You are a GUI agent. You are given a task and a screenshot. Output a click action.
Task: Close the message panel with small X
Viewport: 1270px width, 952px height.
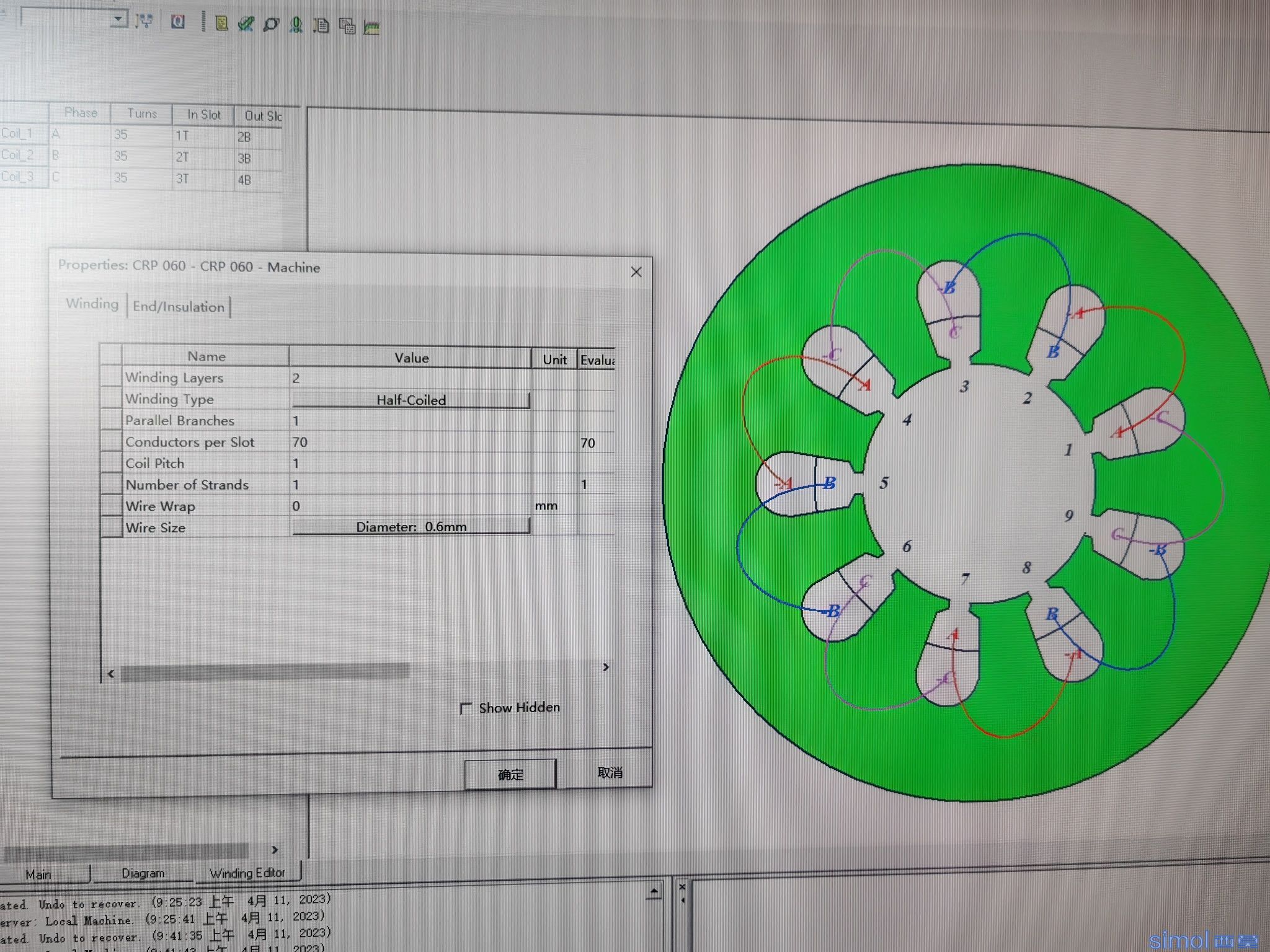(682, 887)
